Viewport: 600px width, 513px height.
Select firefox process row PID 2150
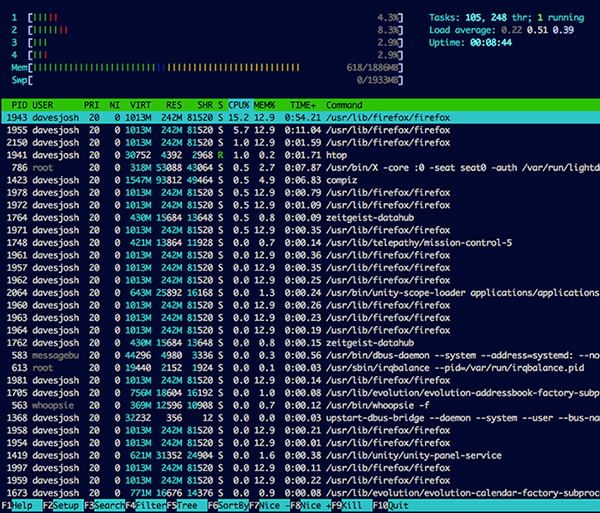301,142
